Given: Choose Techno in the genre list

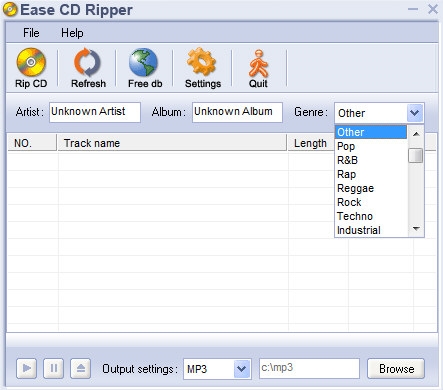Looking at the screenshot, I should pos(371,216).
